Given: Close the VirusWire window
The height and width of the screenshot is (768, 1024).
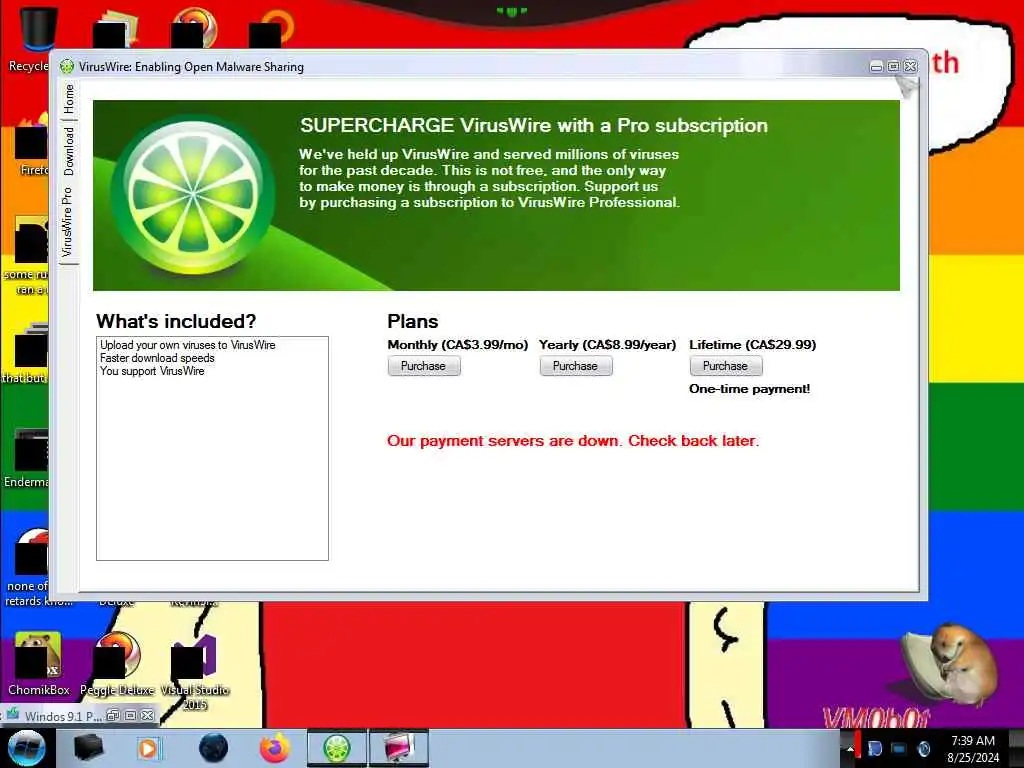Looking at the screenshot, I should [910, 67].
